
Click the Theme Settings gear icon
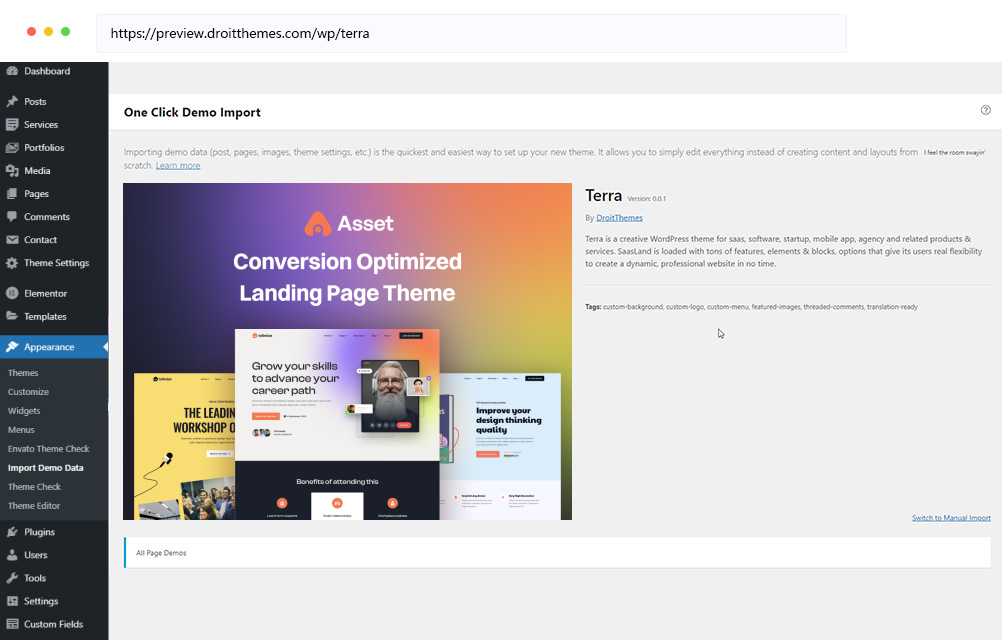pos(12,263)
